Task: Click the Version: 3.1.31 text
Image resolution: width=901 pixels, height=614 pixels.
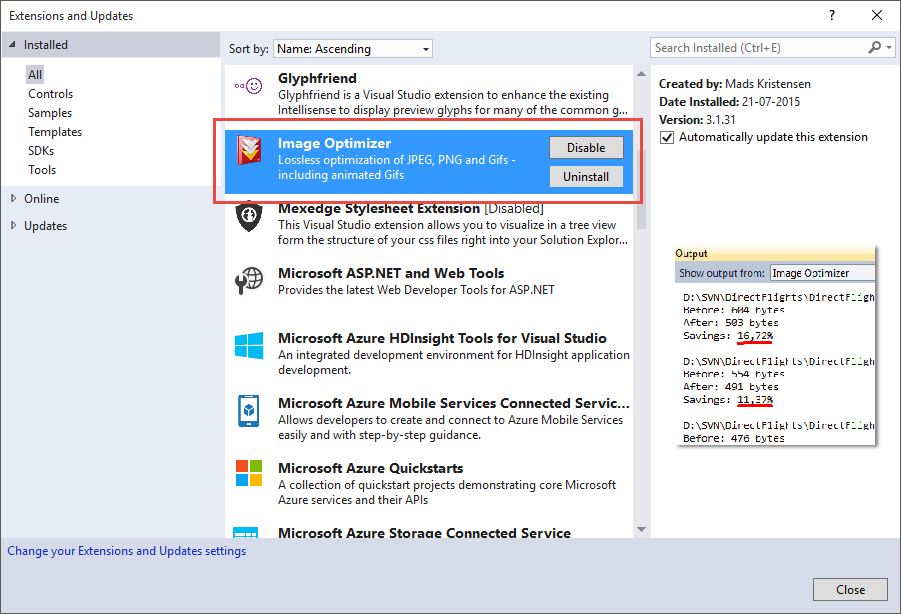Action: 697,119
